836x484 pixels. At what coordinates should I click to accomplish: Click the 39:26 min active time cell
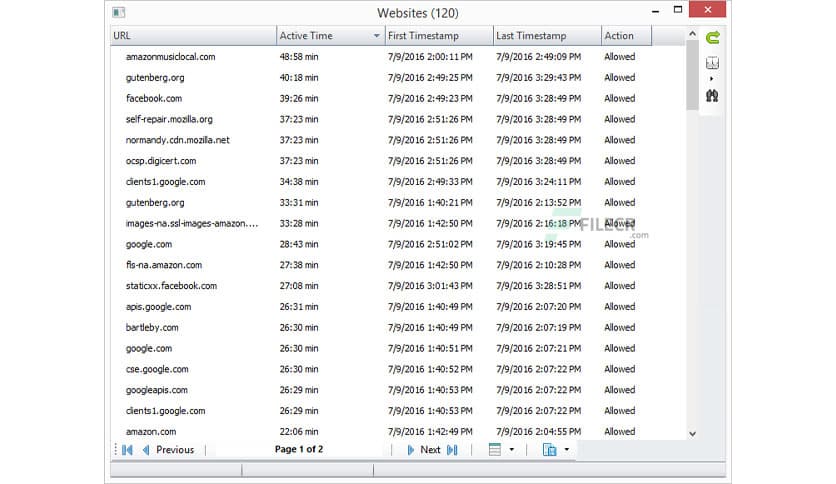click(x=299, y=99)
